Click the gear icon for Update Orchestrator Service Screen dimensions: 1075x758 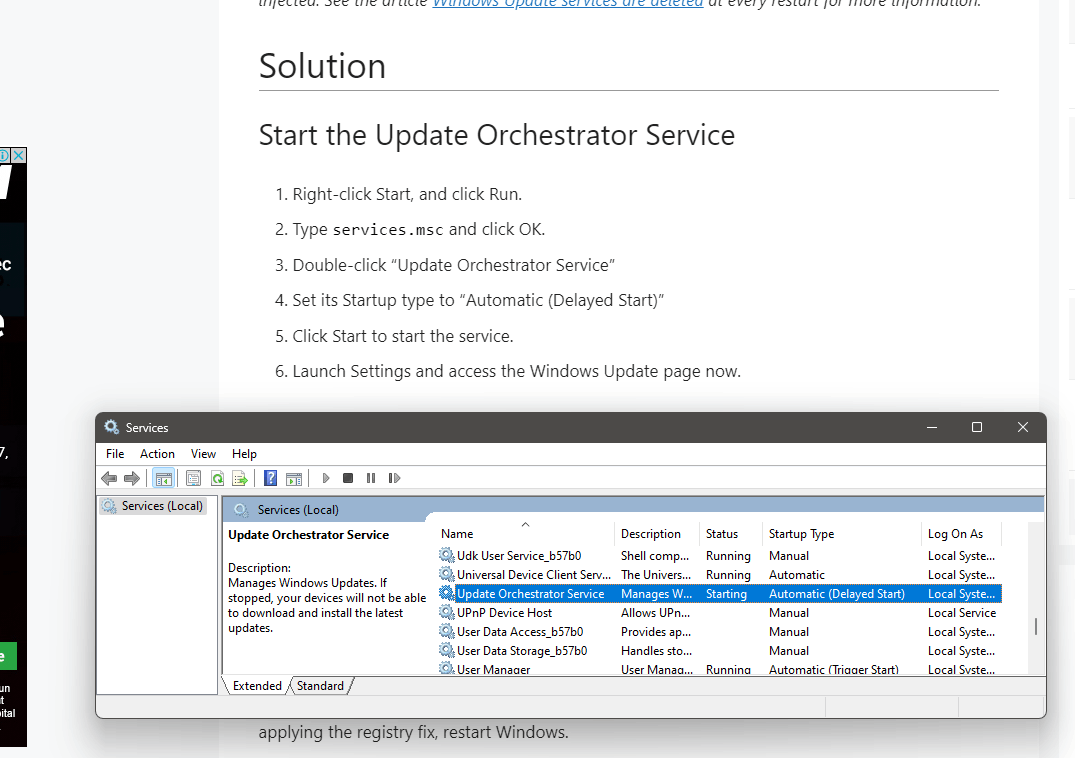click(x=447, y=594)
